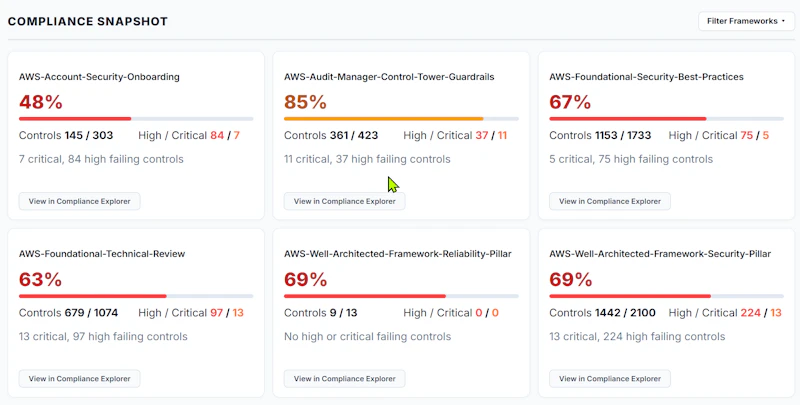Image resolution: width=800 pixels, height=405 pixels.
Task: Click the Security-Pillar 69% progress bar
Action: 666,296
